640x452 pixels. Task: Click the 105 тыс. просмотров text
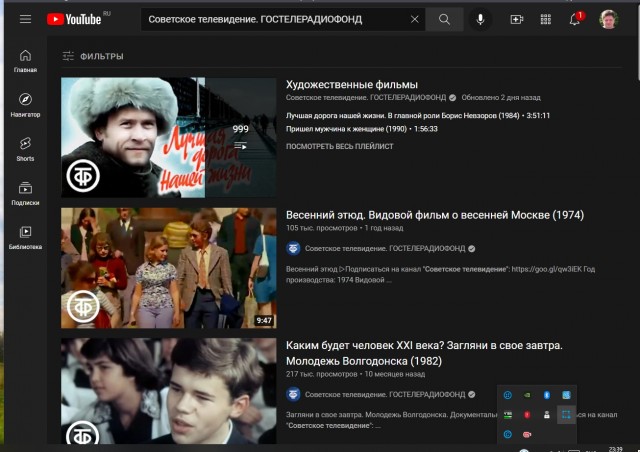click(x=321, y=228)
